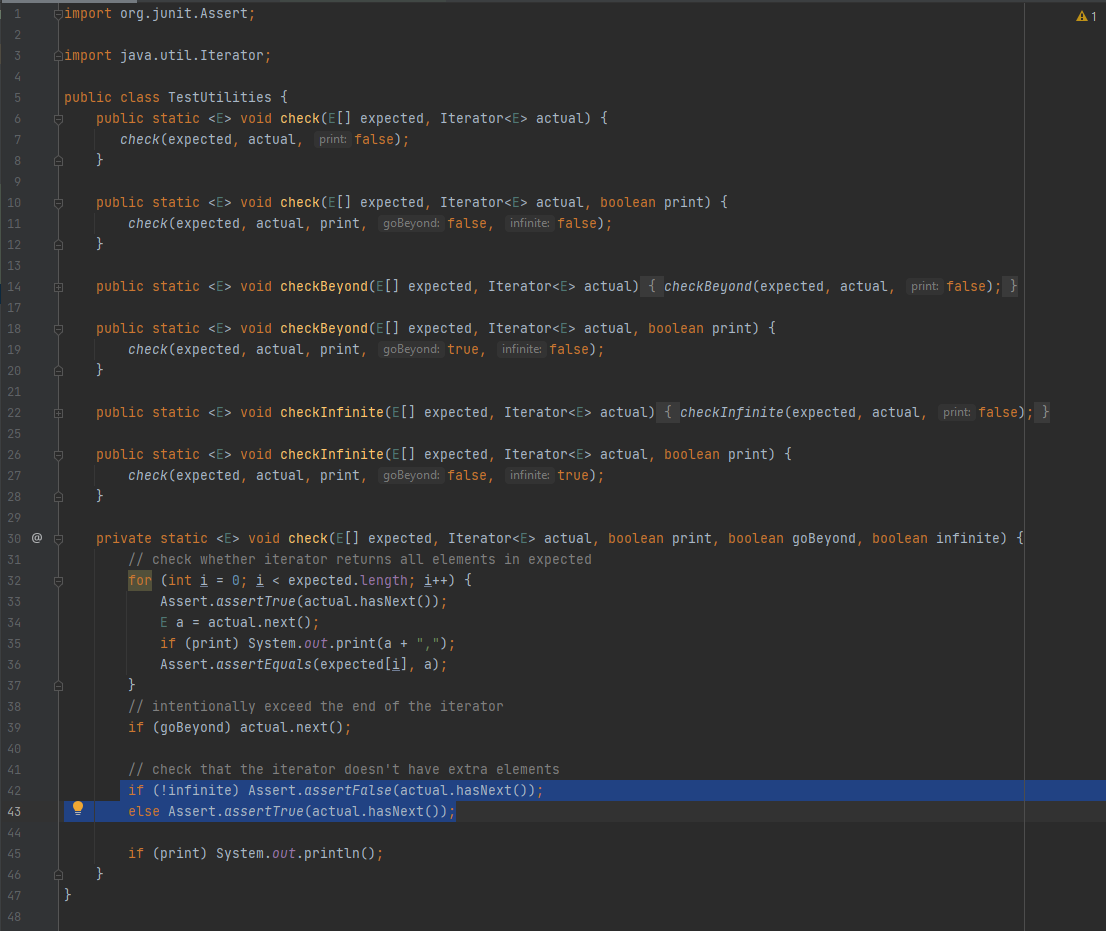Click the @ gutter marker on line 30

(37, 538)
